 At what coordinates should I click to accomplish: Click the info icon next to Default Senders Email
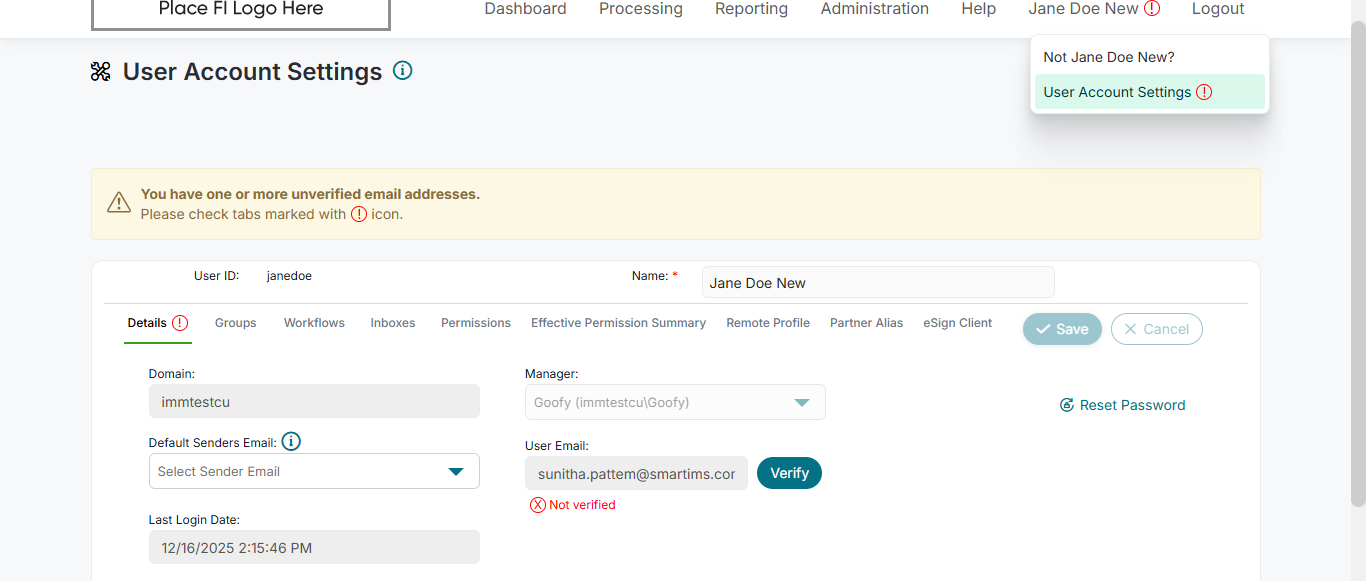coord(291,442)
